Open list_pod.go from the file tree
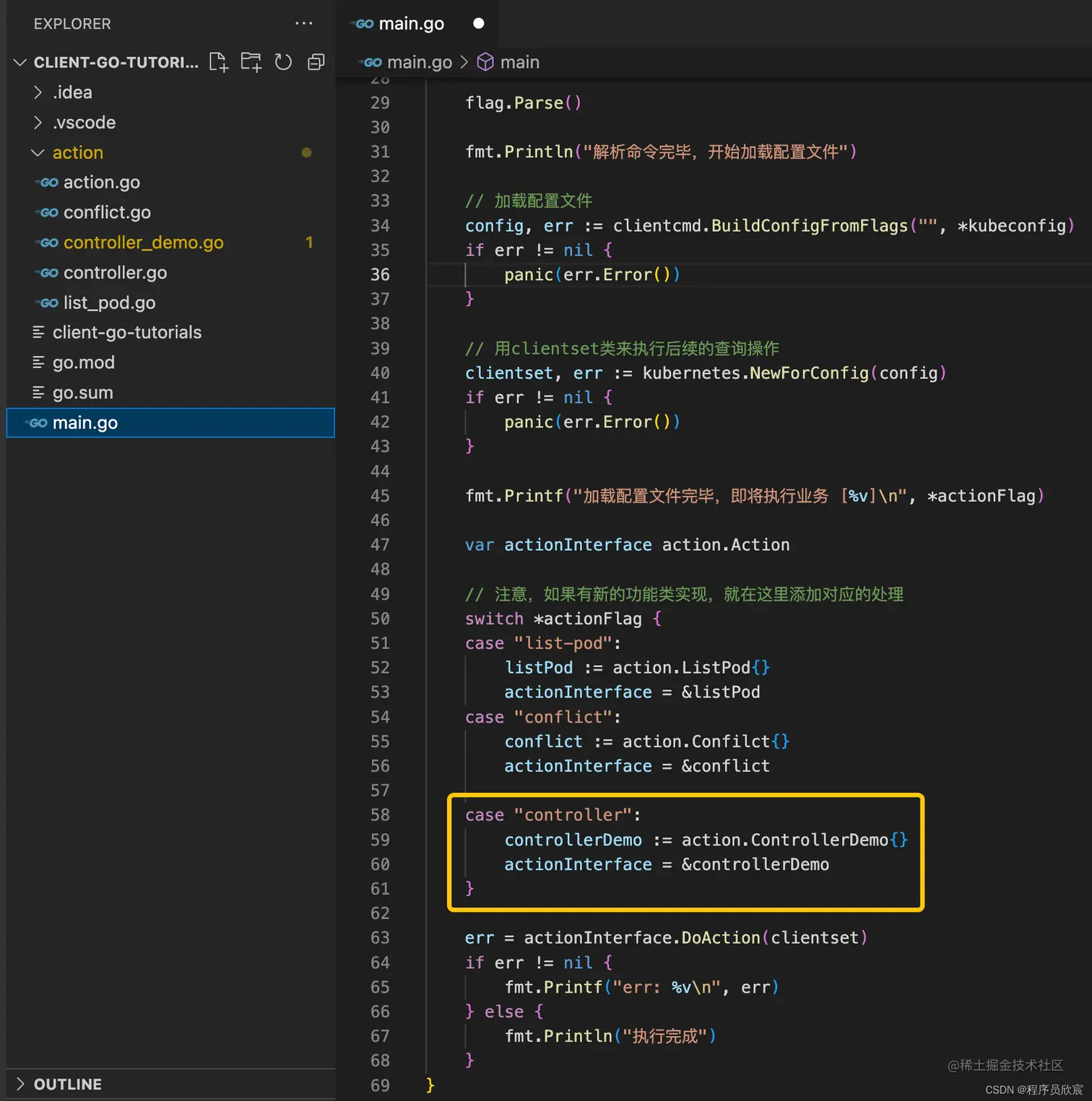The image size is (1092, 1101). [x=110, y=303]
